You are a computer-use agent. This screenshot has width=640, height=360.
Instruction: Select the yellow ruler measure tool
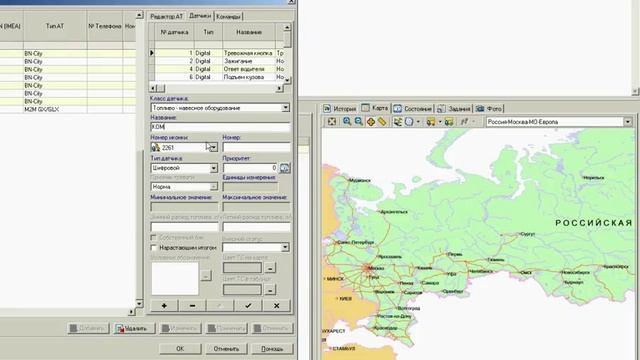[382, 122]
